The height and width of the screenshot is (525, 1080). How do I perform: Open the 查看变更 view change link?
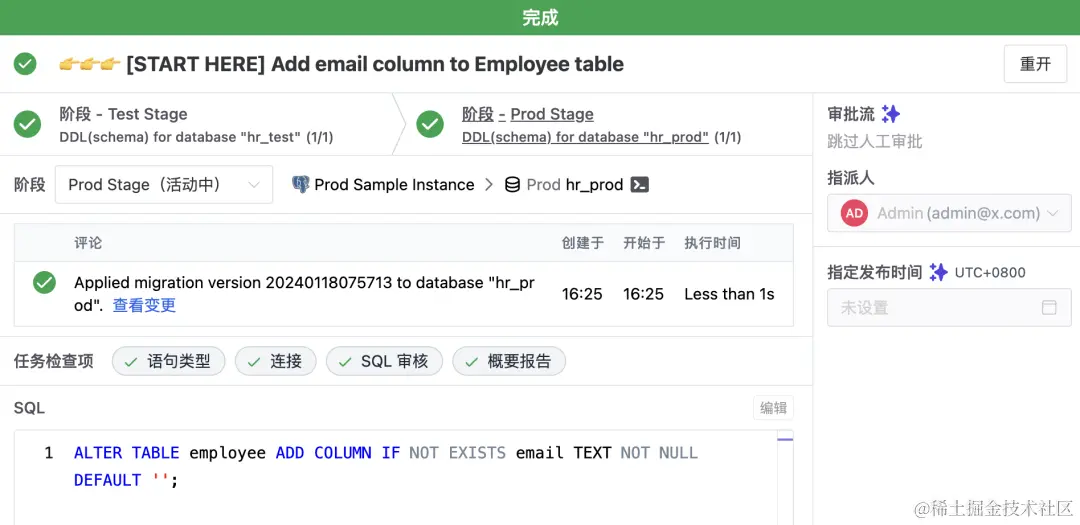tap(145, 305)
